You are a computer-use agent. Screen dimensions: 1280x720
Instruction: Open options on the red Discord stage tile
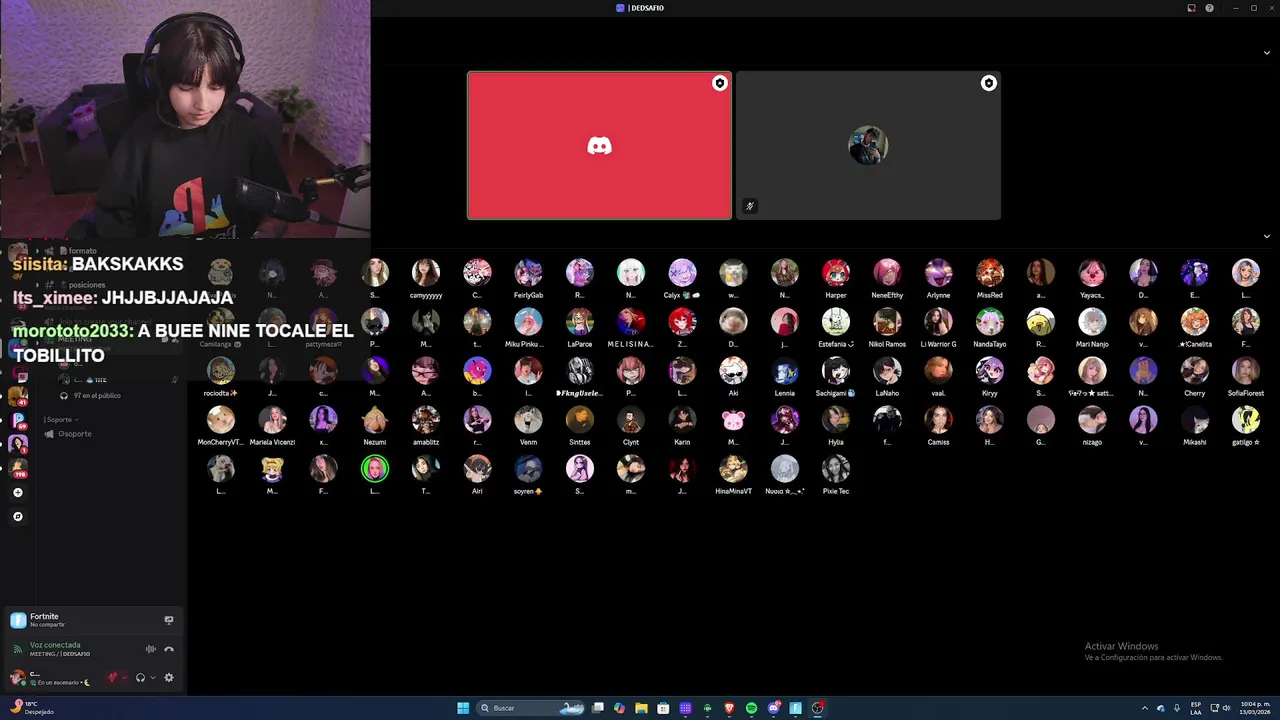click(719, 83)
